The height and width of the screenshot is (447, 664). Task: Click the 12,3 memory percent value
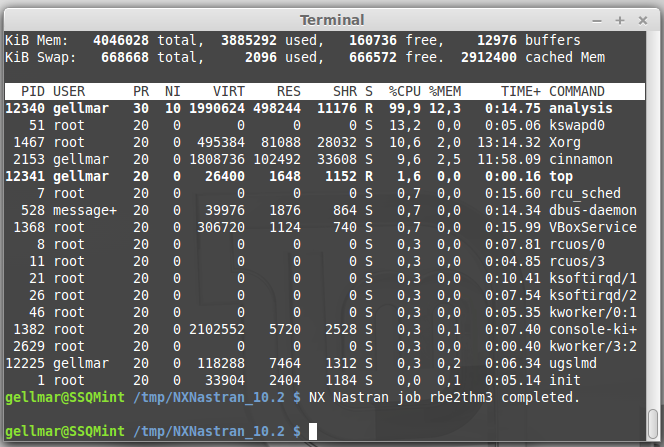tap(445, 109)
